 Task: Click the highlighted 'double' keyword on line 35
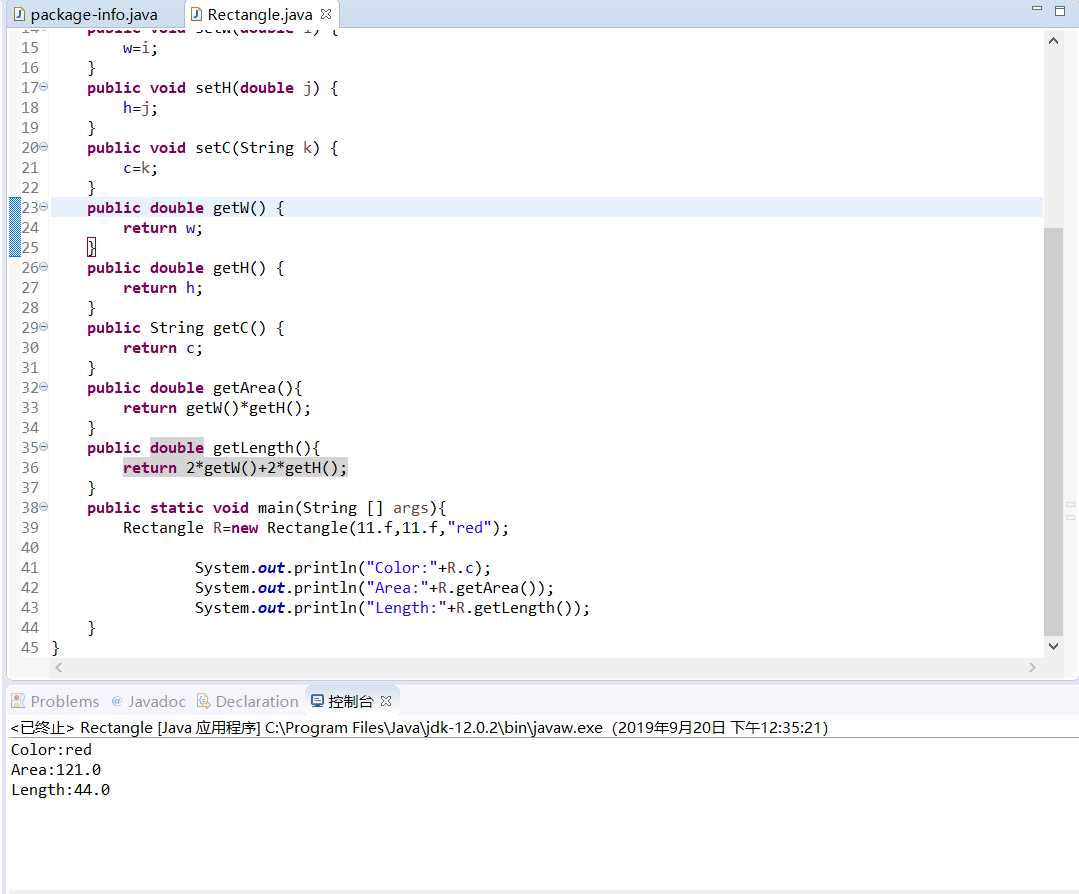177,447
